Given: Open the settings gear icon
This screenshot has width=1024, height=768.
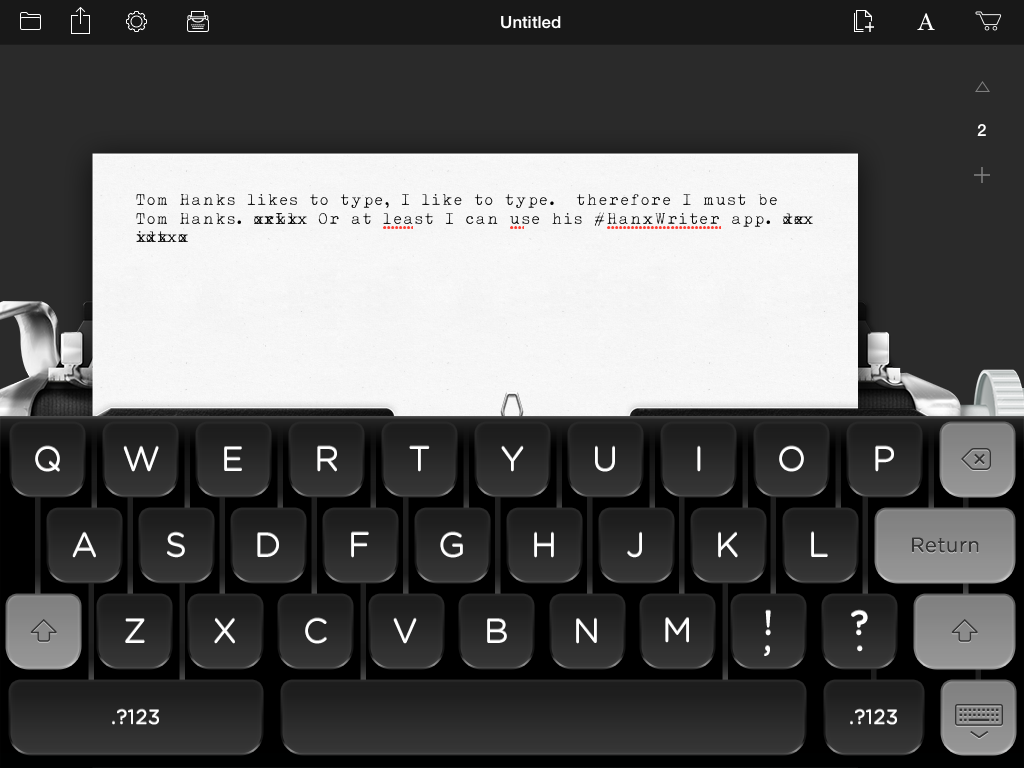Looking at the screenshot, I should click(x=136, y=21).
